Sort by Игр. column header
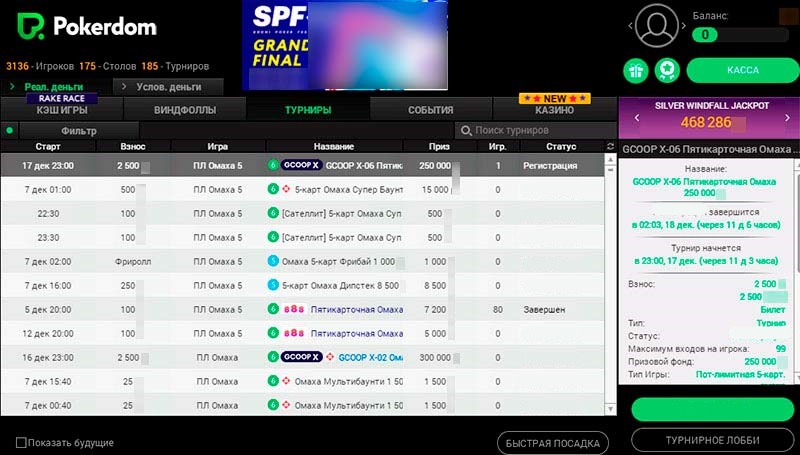800x455 pixels. 497,146
